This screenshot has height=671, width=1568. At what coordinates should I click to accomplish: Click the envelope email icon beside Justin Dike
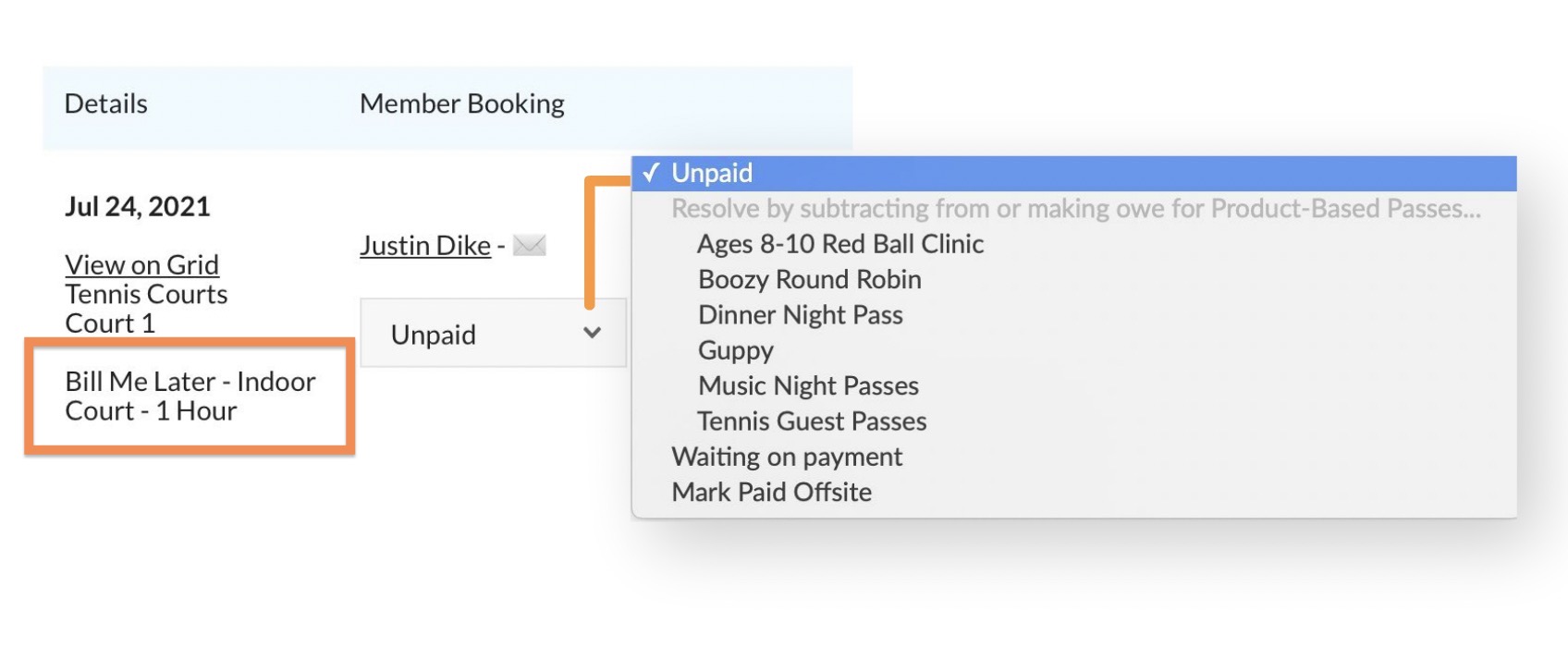[529, 246]
